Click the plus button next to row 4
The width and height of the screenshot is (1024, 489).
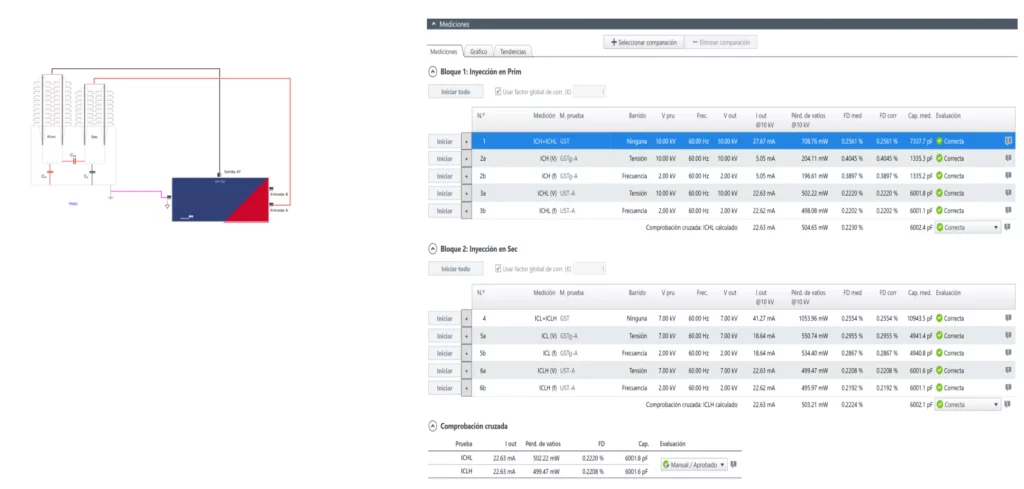tap(466, 318)
